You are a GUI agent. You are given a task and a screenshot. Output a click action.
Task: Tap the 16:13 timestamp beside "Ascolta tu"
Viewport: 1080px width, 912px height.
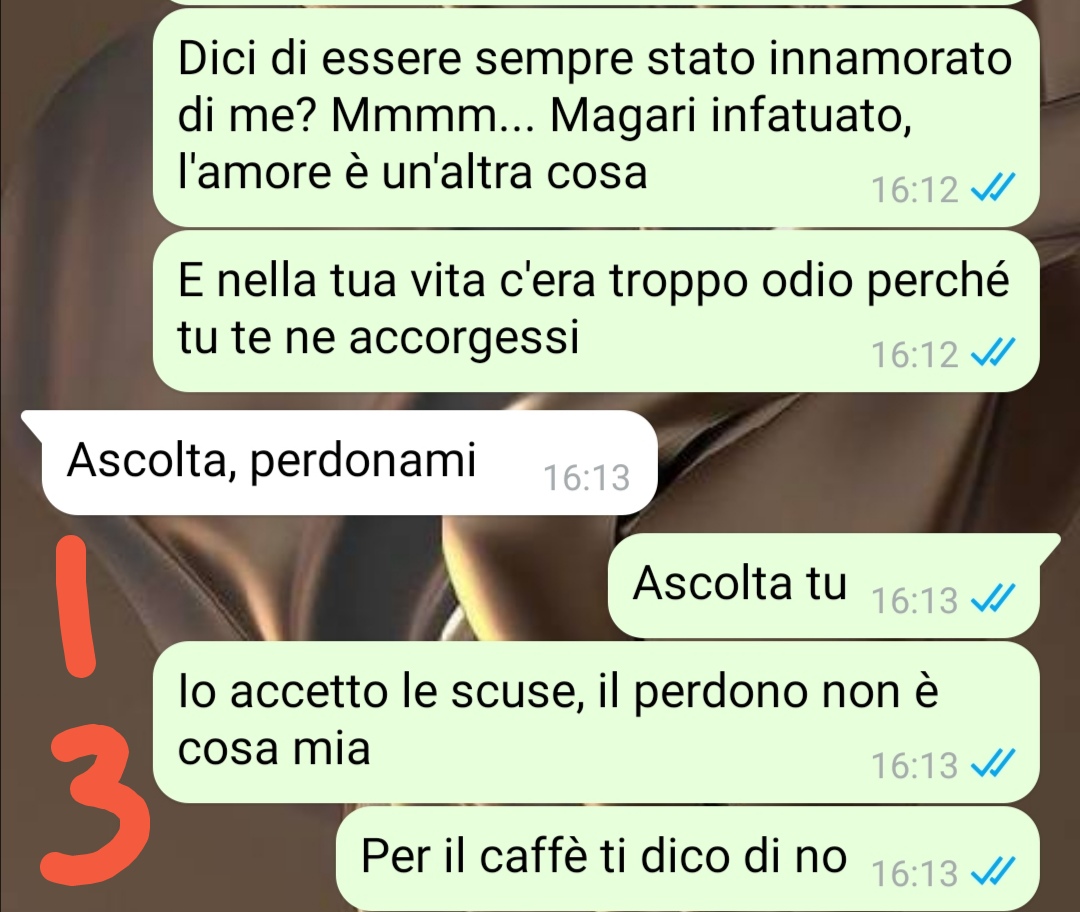pos(915,600)
